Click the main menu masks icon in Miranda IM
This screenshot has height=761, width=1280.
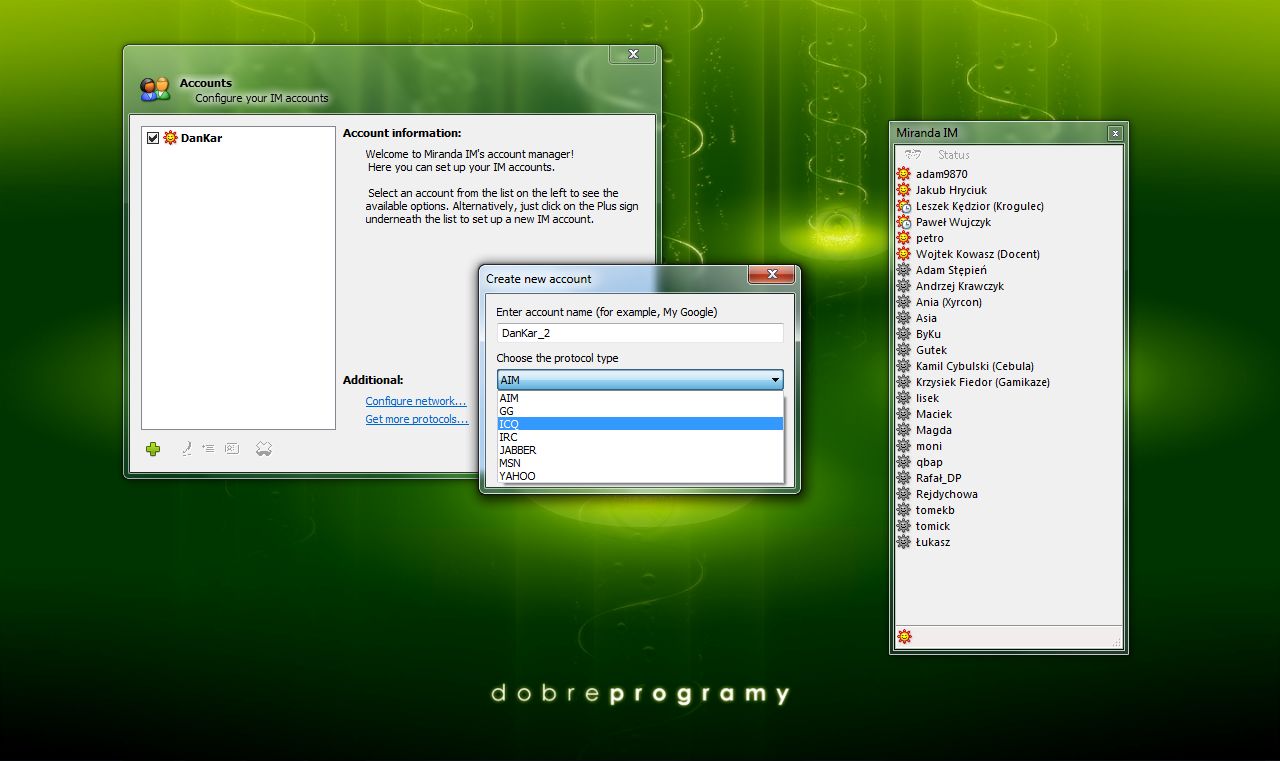(x=912, y=155)
